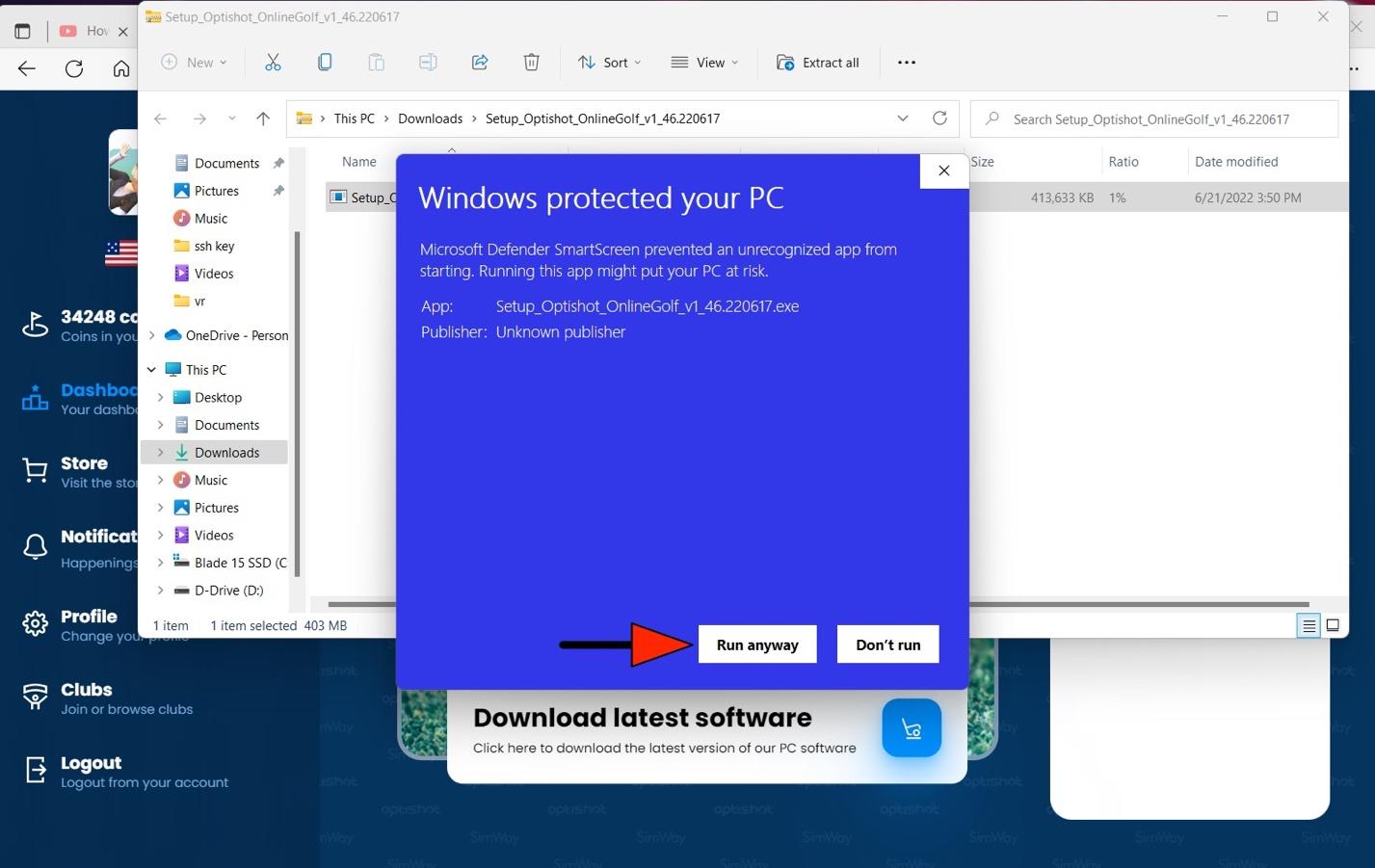Viewport: 1375px width, 868px height.
Task: Click the Copy icon in Explorer toolbar
Action: click(x=325, y=63)
